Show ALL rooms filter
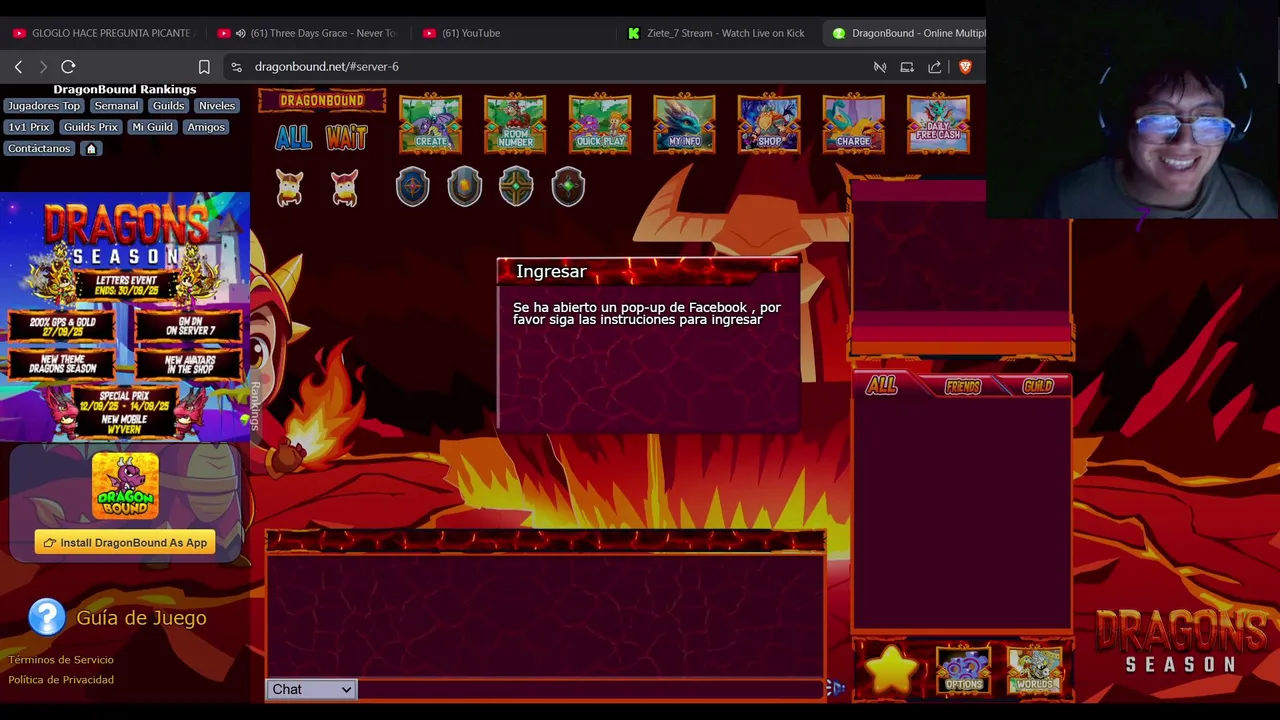 [294, 137]
